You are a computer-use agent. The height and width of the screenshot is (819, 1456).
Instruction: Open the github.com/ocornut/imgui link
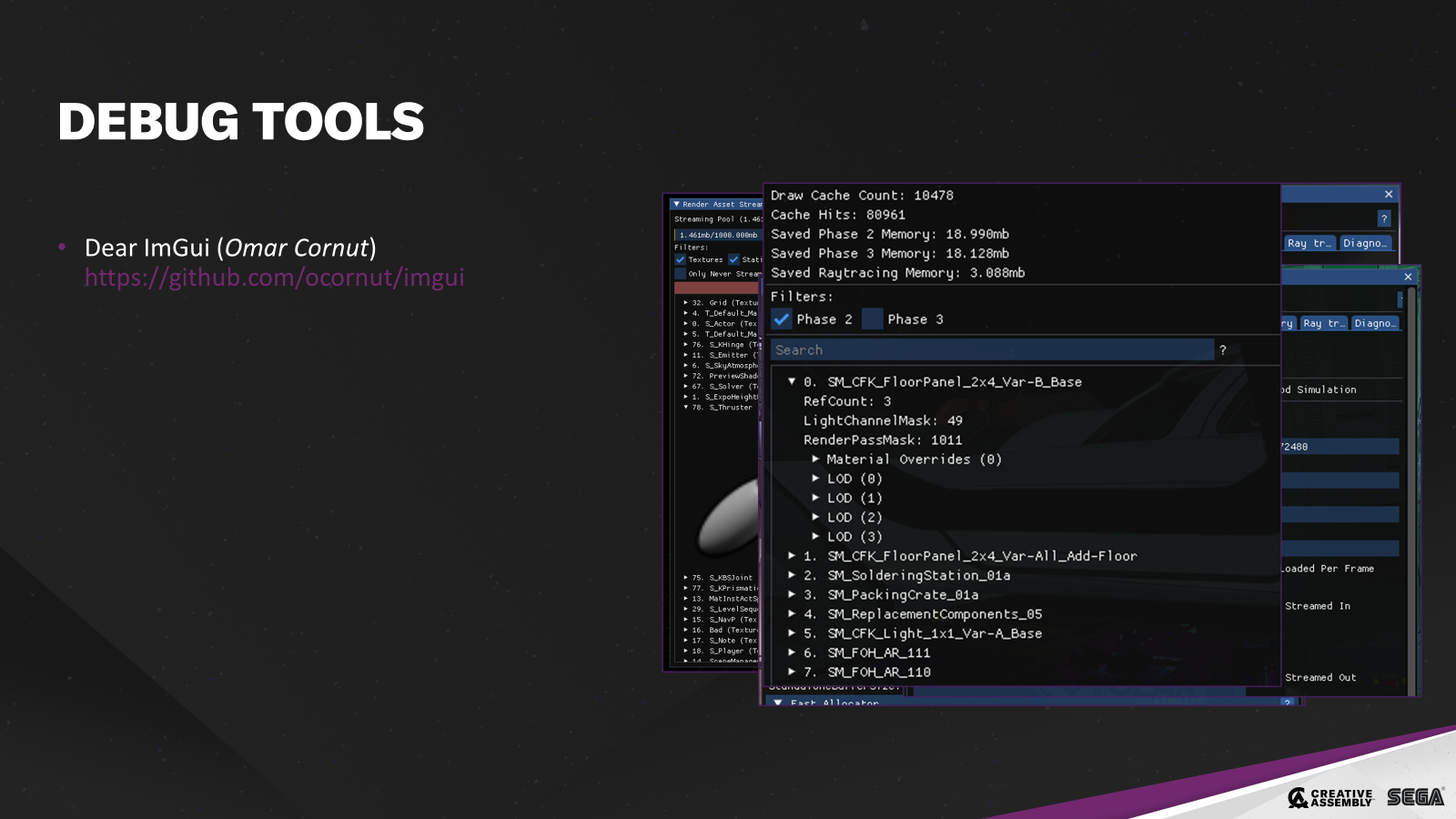tap(274, 277)
